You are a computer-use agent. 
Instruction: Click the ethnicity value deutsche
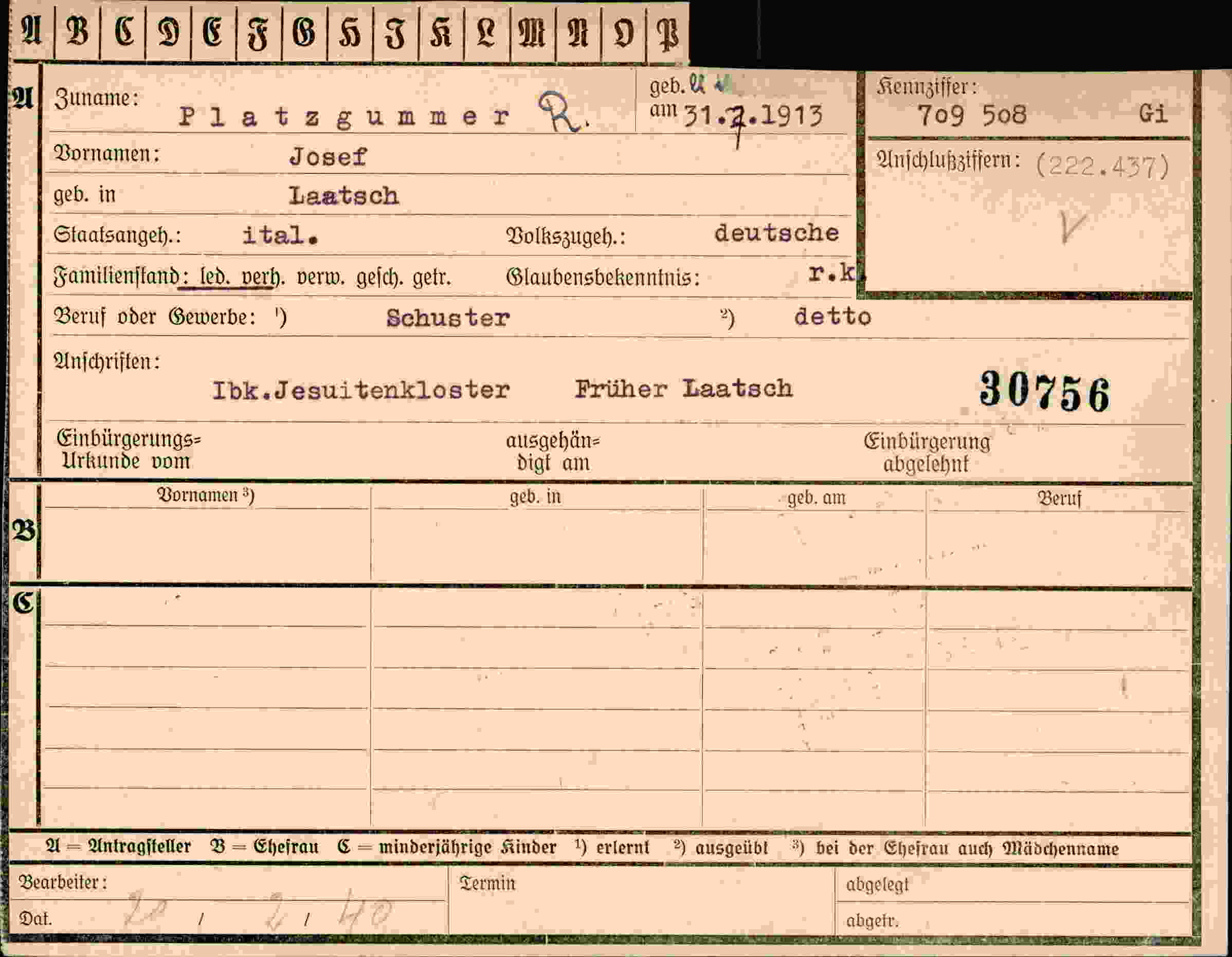[777, 233]
